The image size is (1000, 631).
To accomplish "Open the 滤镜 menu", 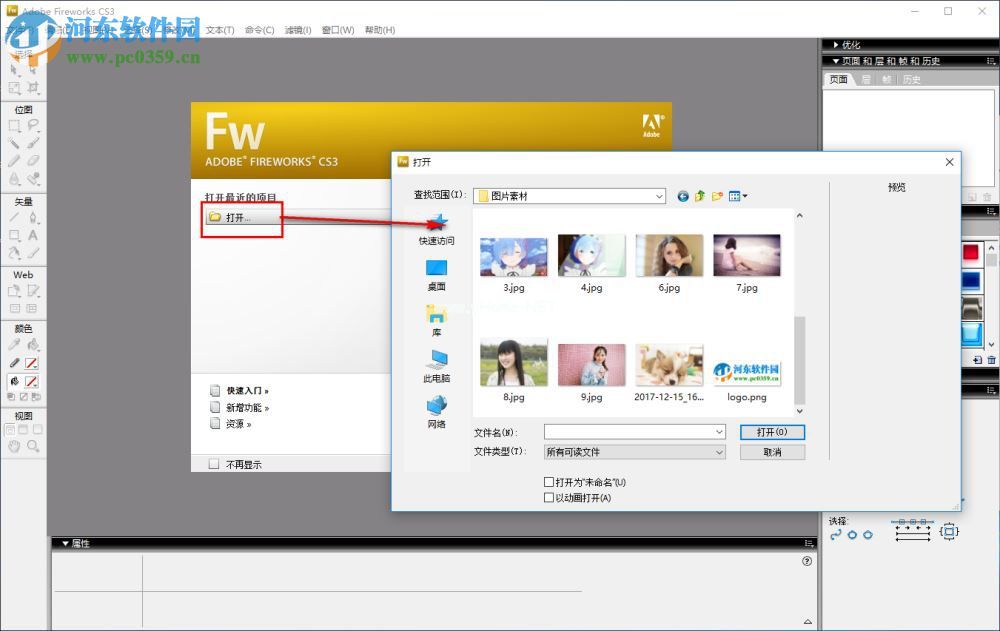I will pos(297,30).
